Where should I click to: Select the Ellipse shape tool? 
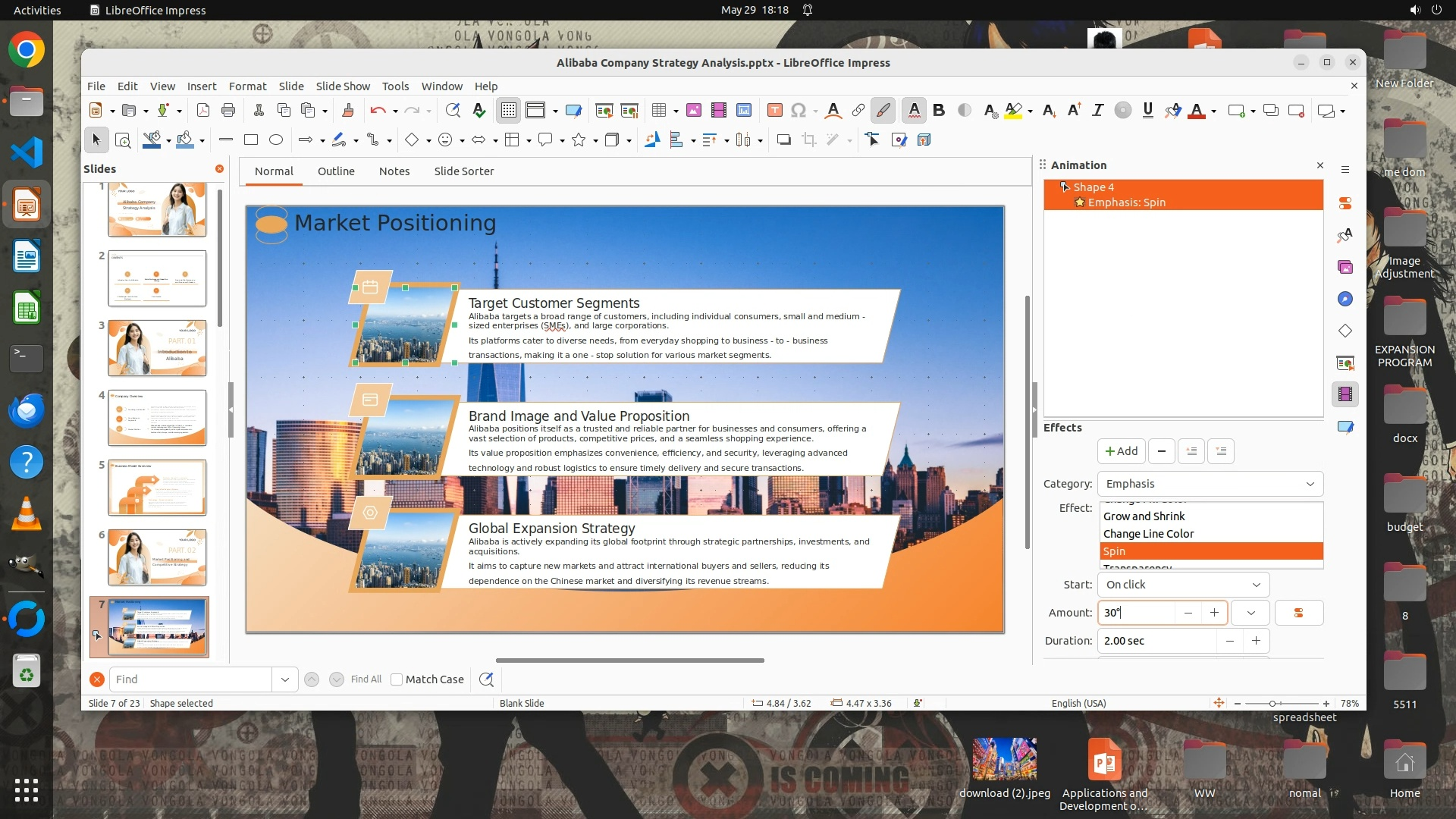coord(276,140)
